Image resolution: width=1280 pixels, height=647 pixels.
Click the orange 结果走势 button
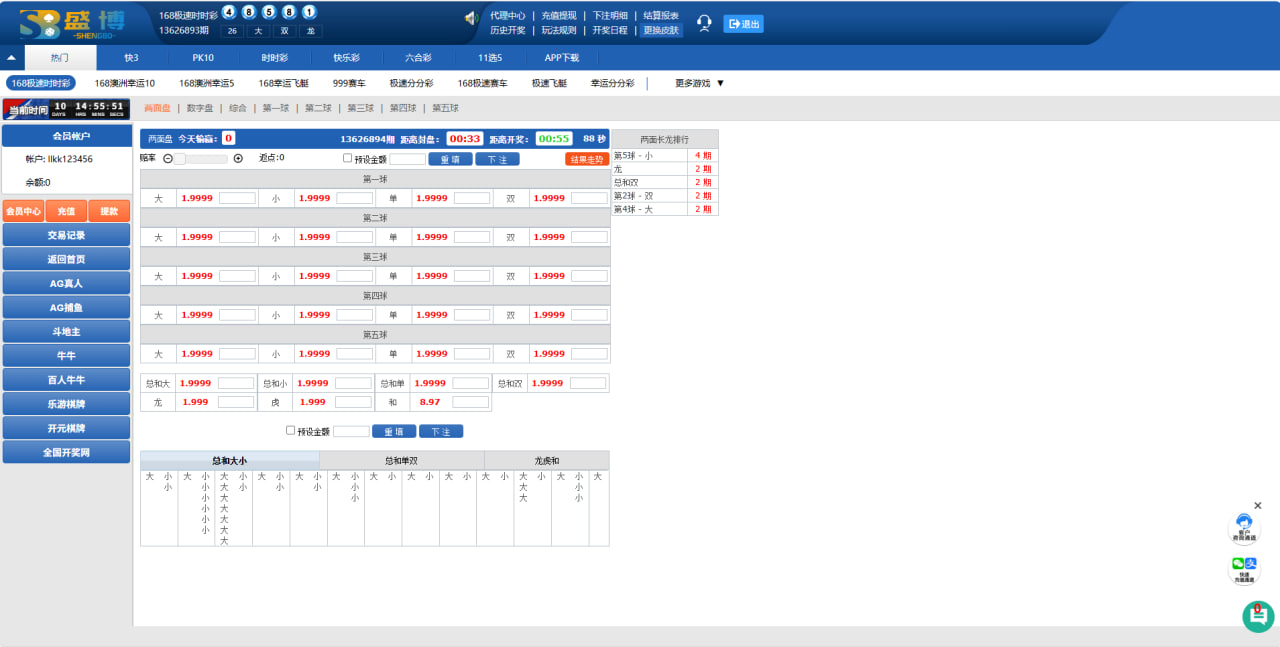586,159
